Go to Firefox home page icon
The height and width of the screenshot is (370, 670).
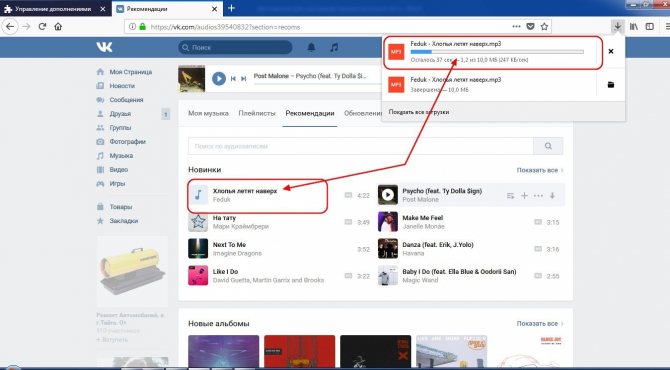[58, 26]
